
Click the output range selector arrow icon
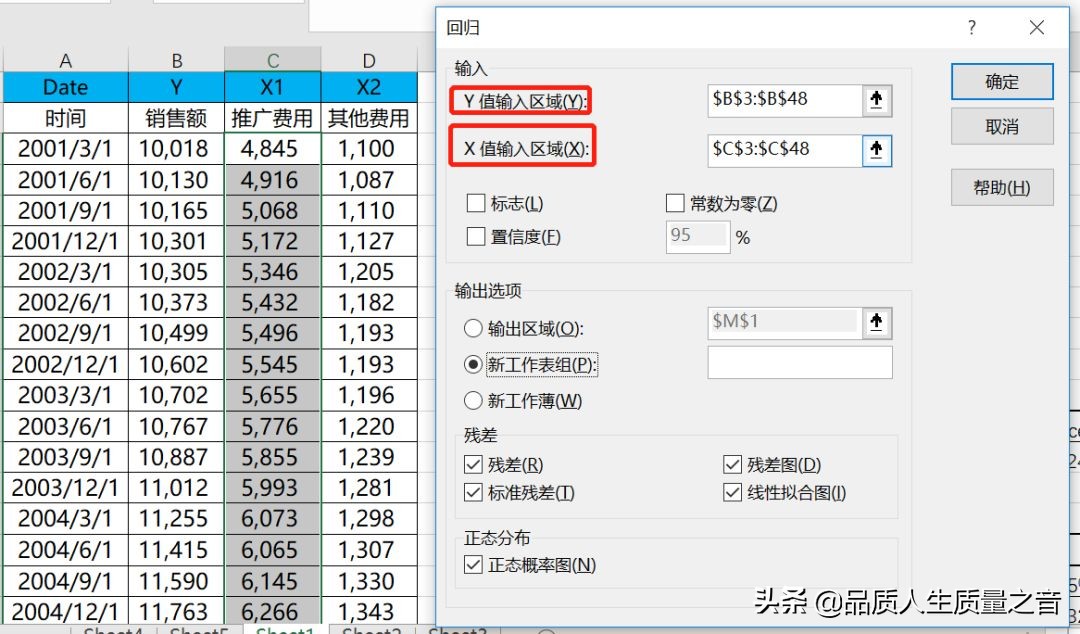877,321
